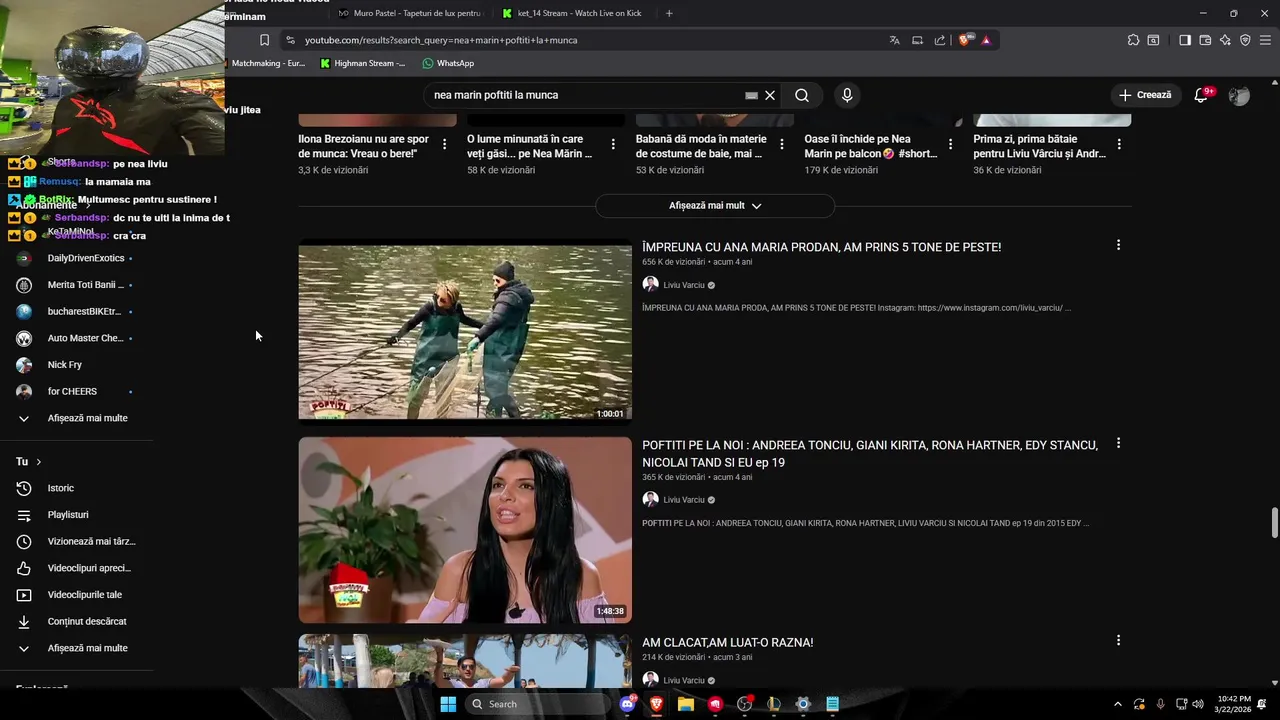
Task: Open the Brave VPN shield icon
Action: tap(1245, 40)
